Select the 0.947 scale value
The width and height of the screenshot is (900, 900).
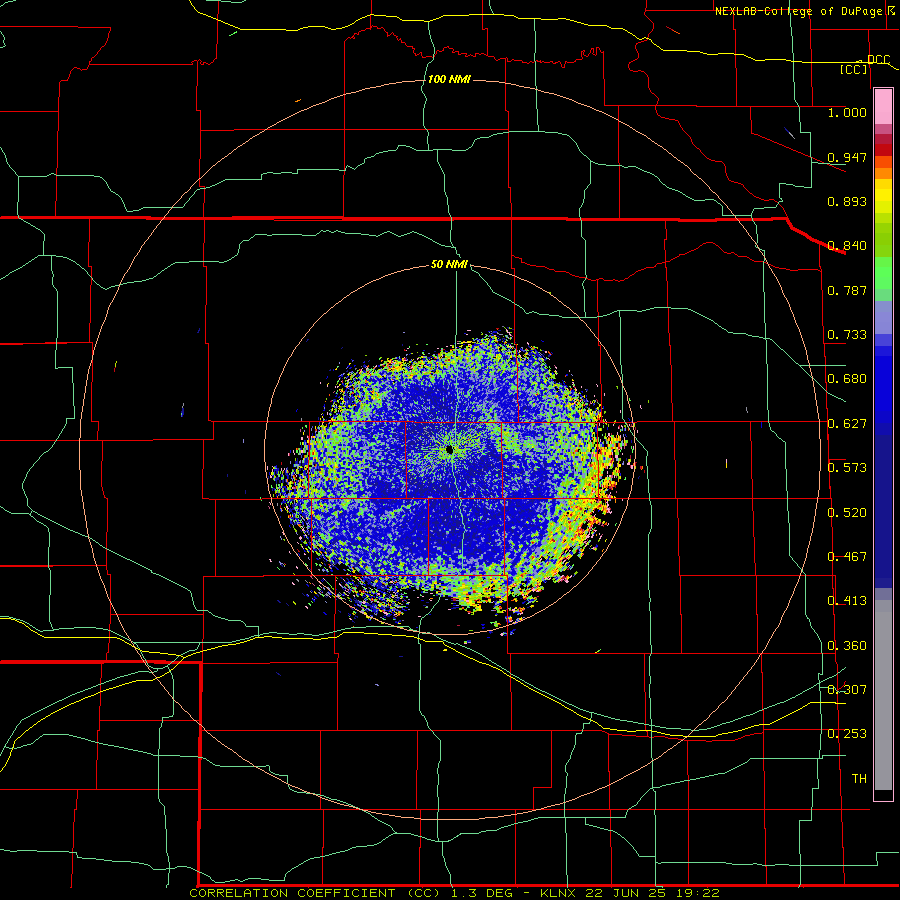[847, 157]
